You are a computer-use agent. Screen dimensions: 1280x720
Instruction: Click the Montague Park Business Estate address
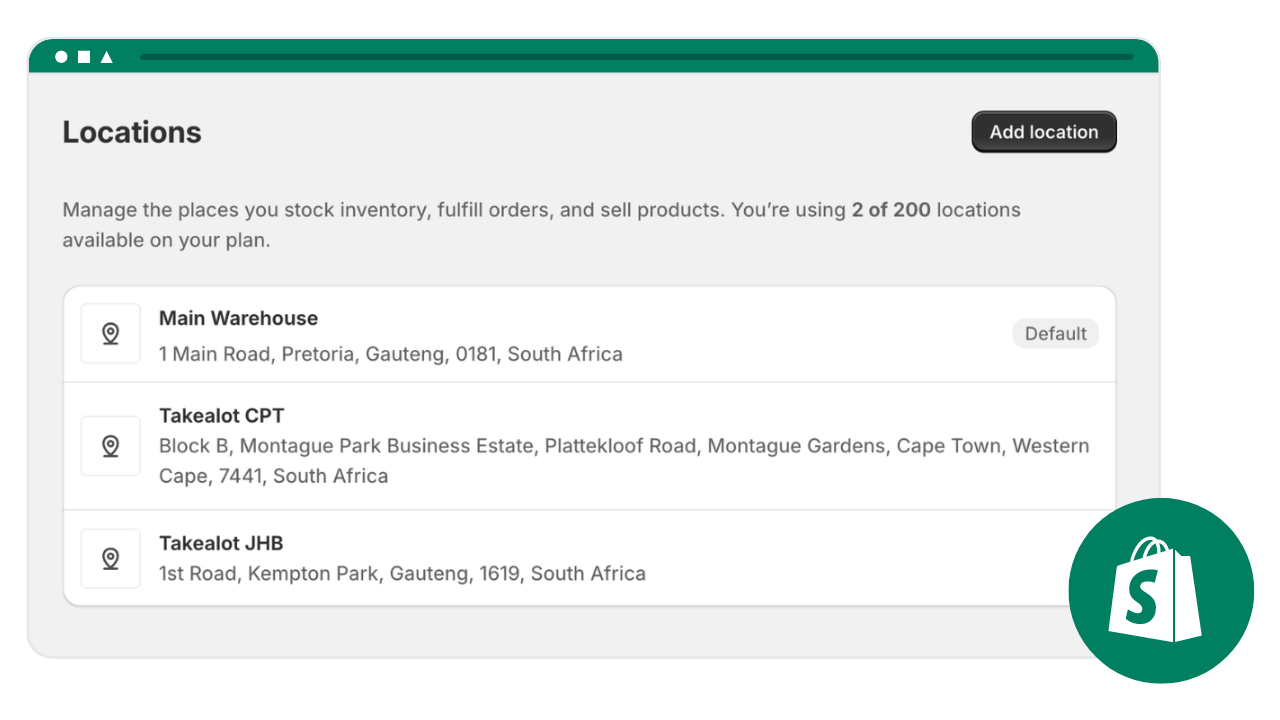pos(623,446)
